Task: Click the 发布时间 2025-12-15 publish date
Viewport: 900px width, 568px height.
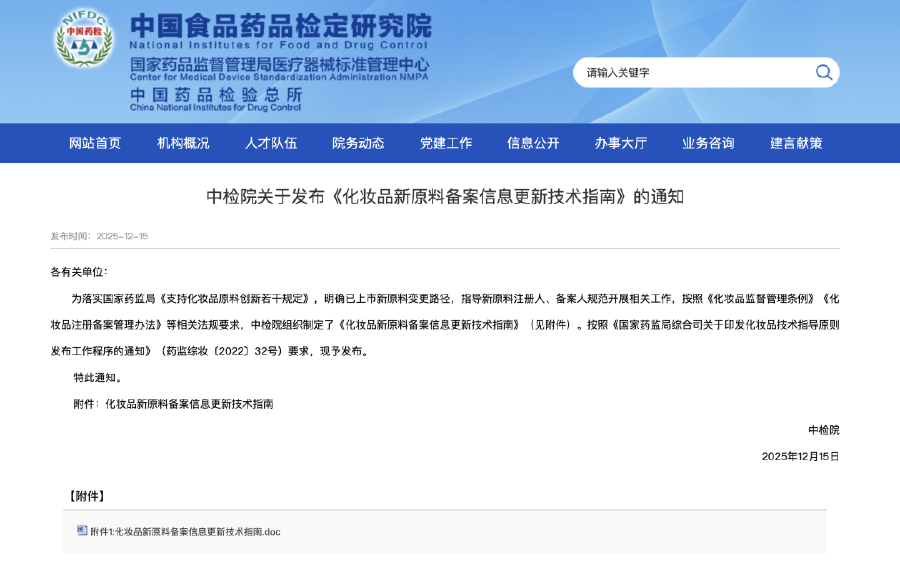Action: 99,236
